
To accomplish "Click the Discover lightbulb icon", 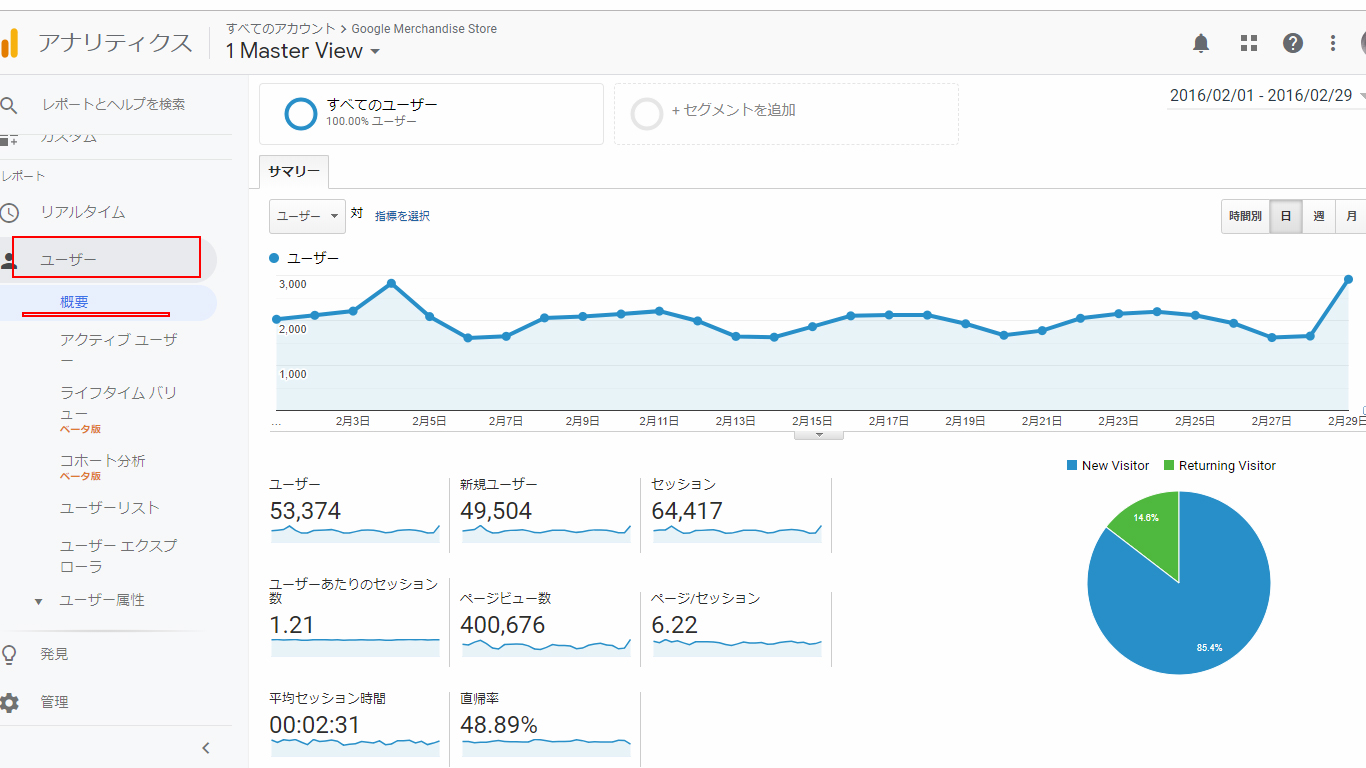I will [9, 654].
